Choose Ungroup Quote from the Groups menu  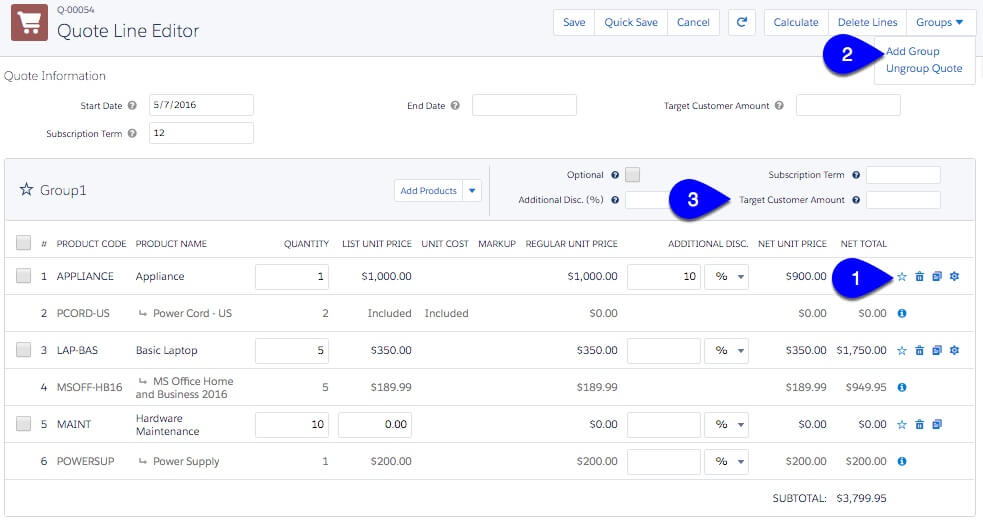[923, 68]
